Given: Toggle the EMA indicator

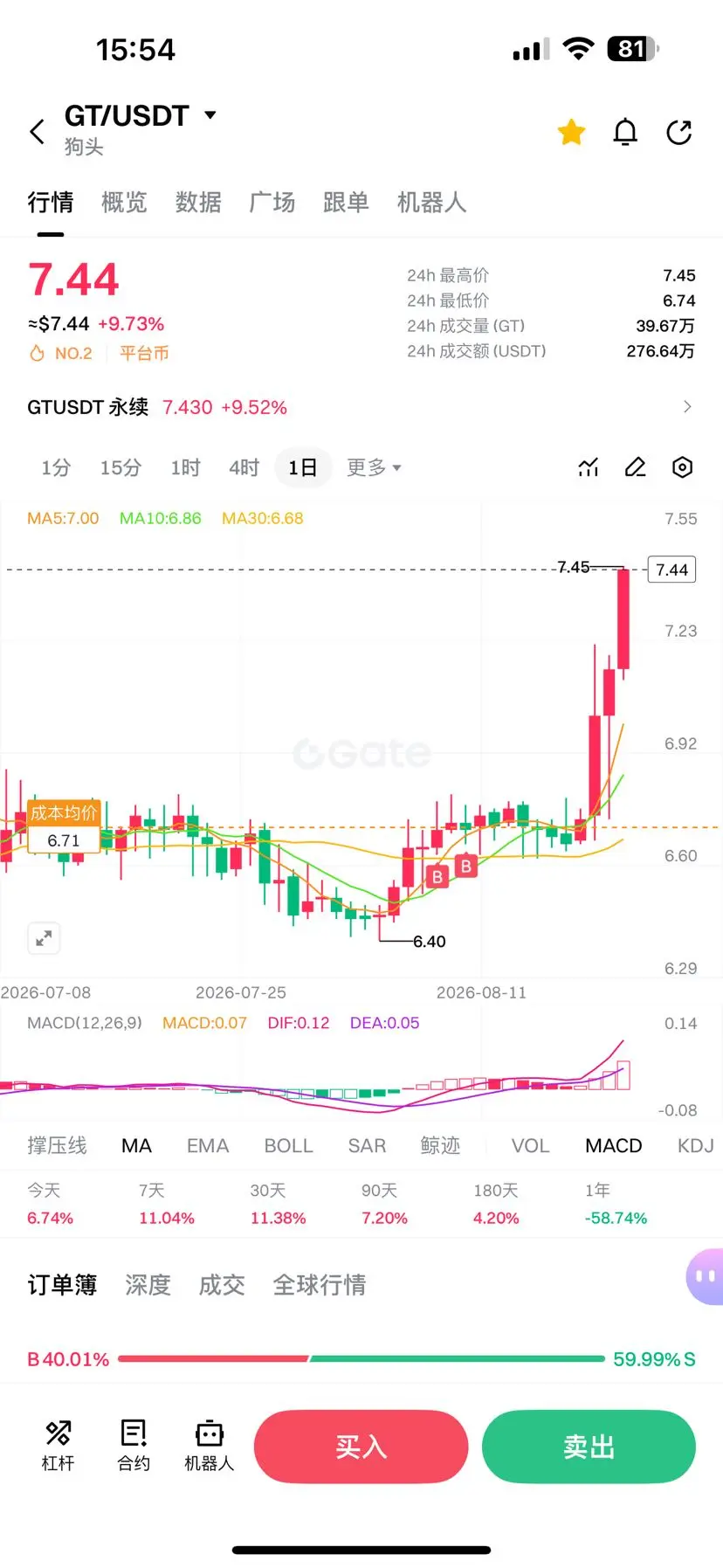Looking at the screenshot, I should tap(208, 1145).
